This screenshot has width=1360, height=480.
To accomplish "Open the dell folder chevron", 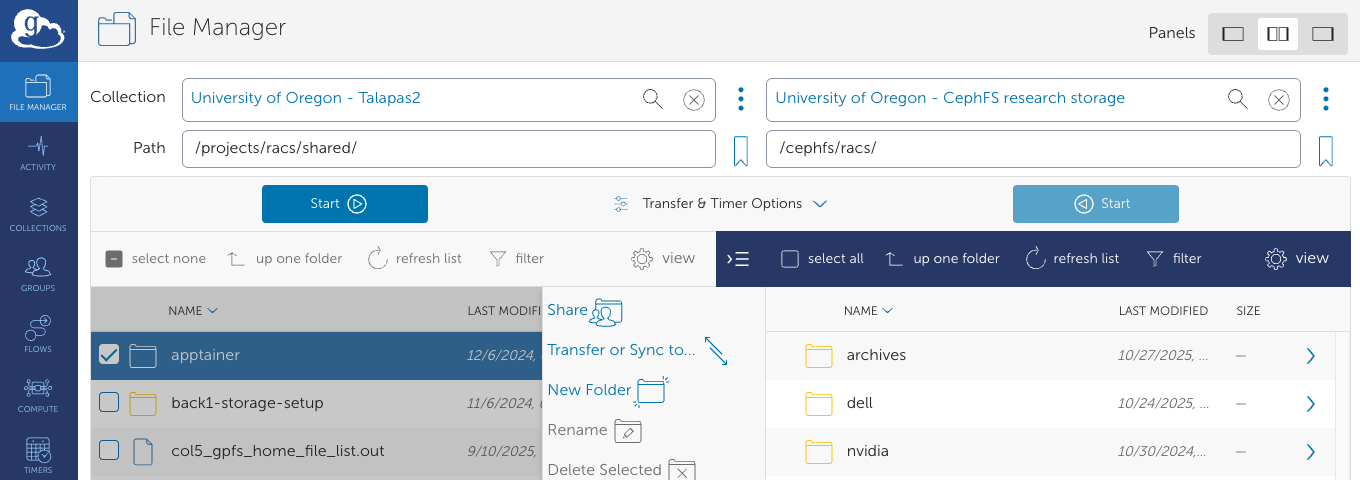I will [x=1311, y=403].
